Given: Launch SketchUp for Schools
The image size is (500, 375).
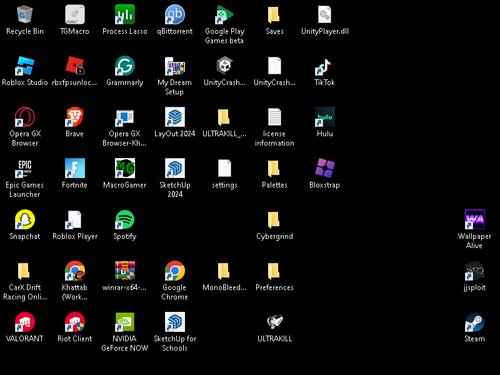Looking at the screenshot, I should point(175,322).
